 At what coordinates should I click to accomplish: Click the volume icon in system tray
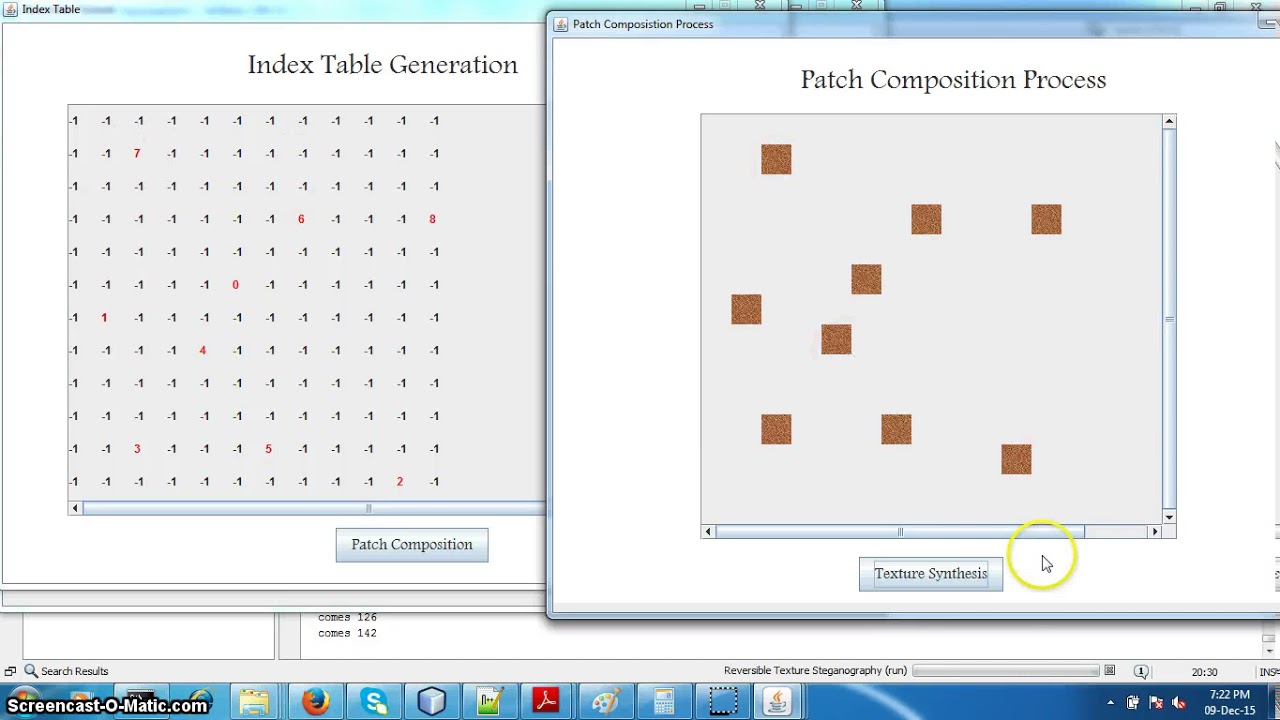click(x=1178, y=703)
